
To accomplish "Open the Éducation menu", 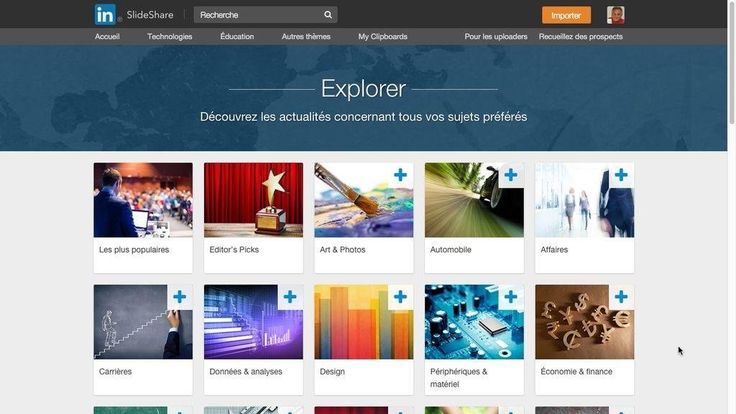I will click(237, 37).
